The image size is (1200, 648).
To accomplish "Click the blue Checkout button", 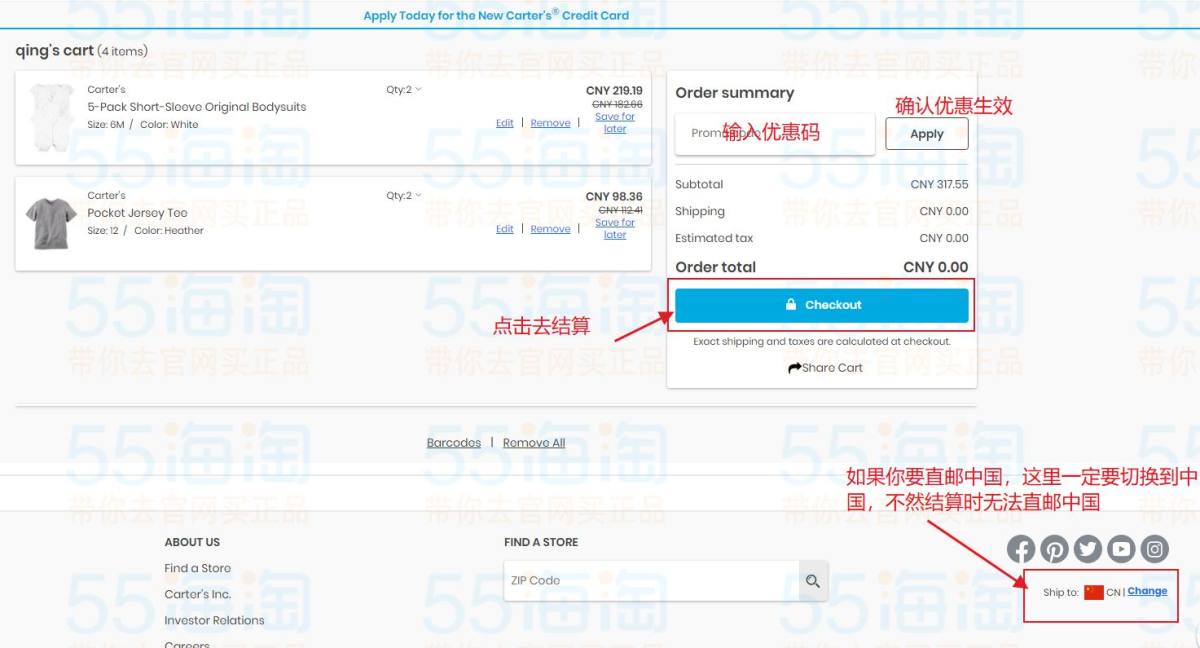I will [x=822, y=305].
